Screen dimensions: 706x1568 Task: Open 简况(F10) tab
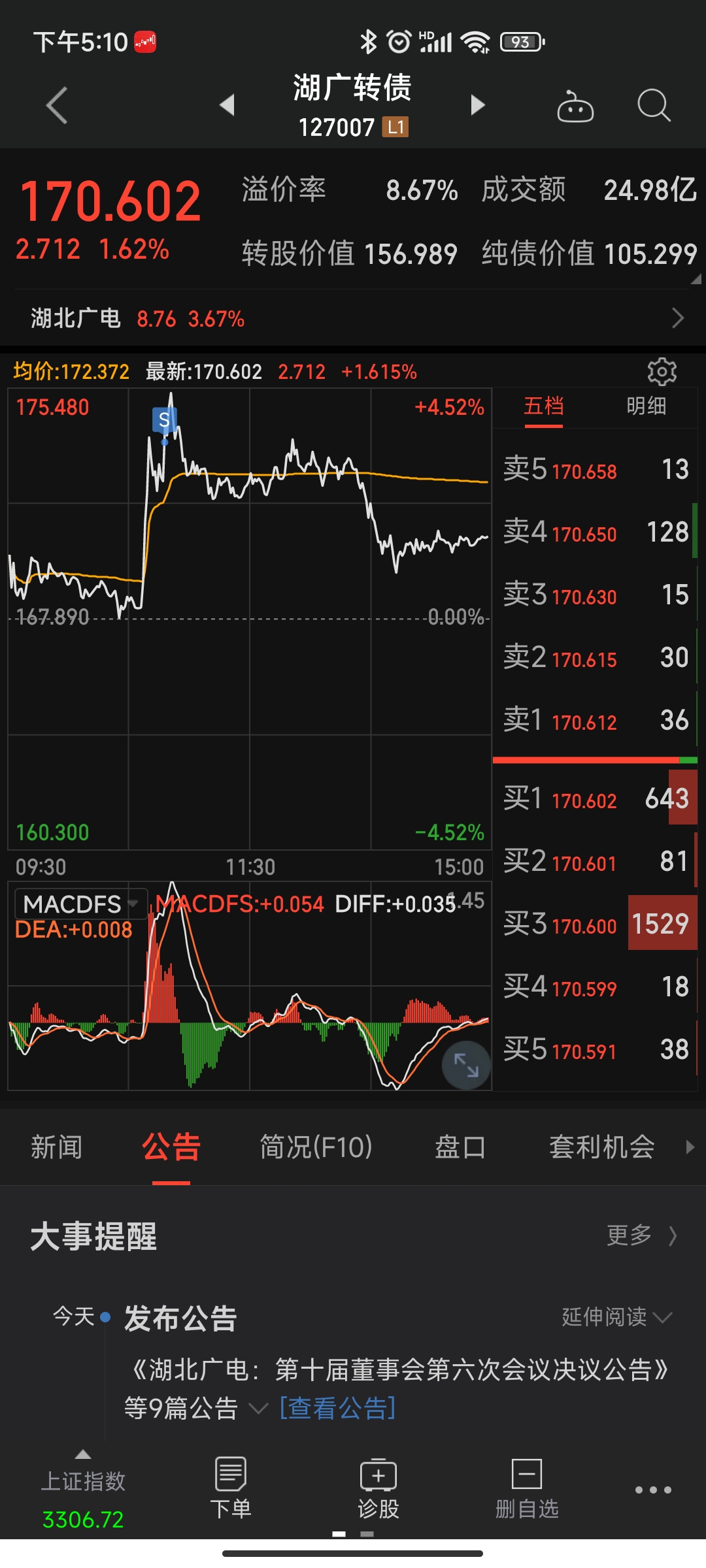tap(316, 1147)
